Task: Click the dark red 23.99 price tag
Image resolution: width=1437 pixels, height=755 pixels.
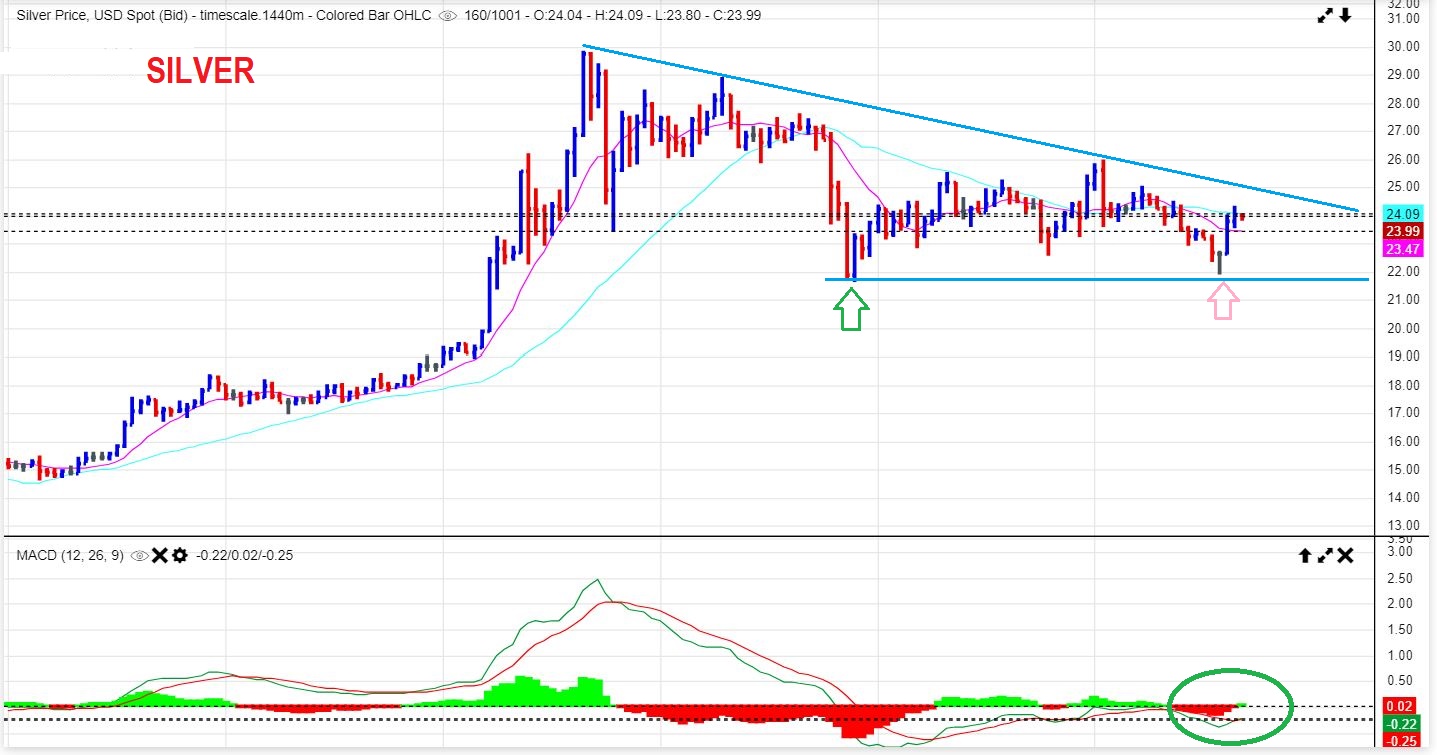Action: click(x=1402, y=230)
